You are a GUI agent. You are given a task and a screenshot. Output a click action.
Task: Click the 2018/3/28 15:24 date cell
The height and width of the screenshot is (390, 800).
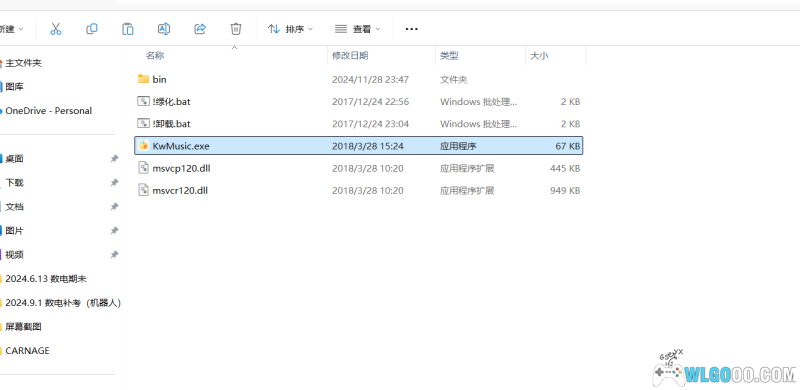pos(368,146)
